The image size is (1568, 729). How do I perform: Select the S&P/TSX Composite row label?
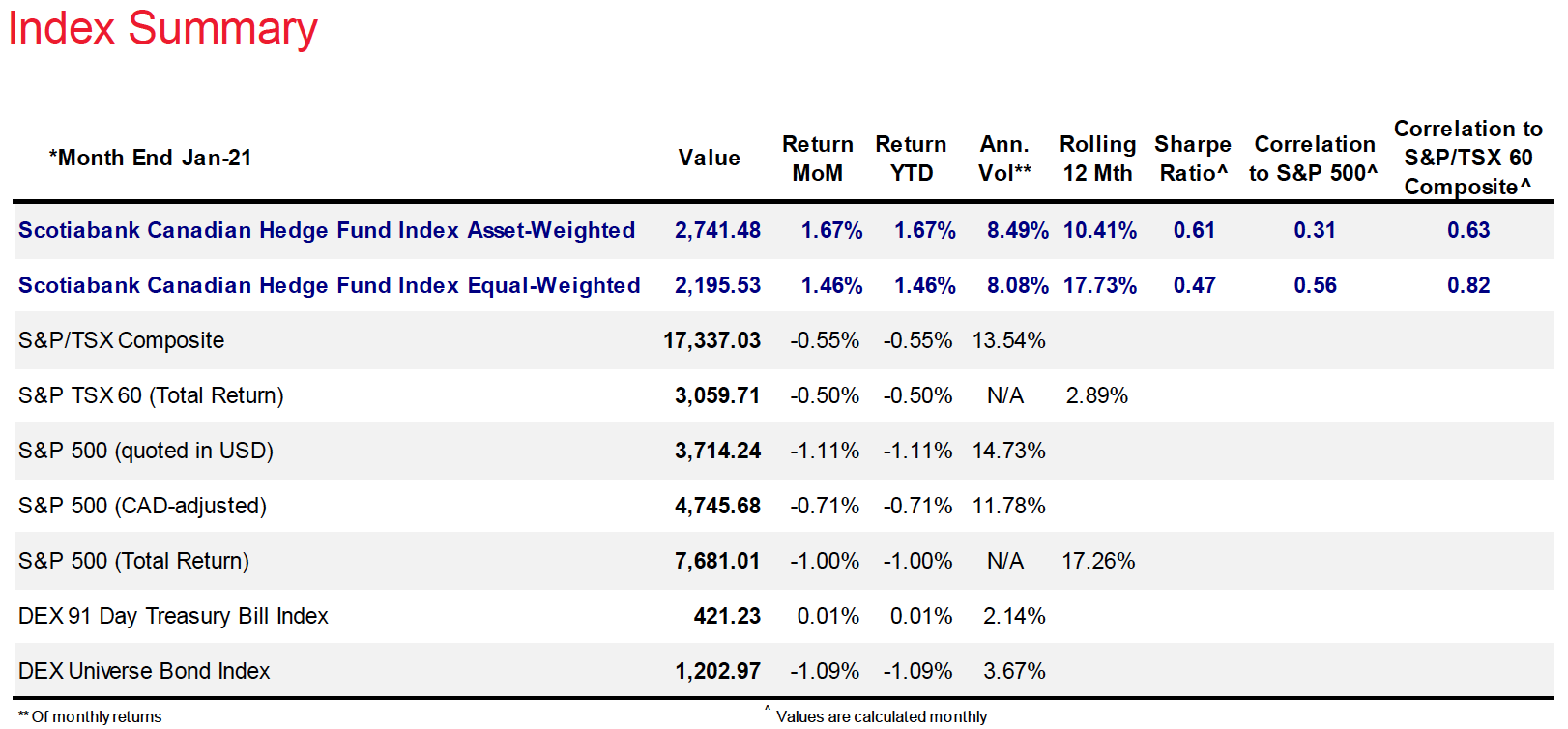121,340
